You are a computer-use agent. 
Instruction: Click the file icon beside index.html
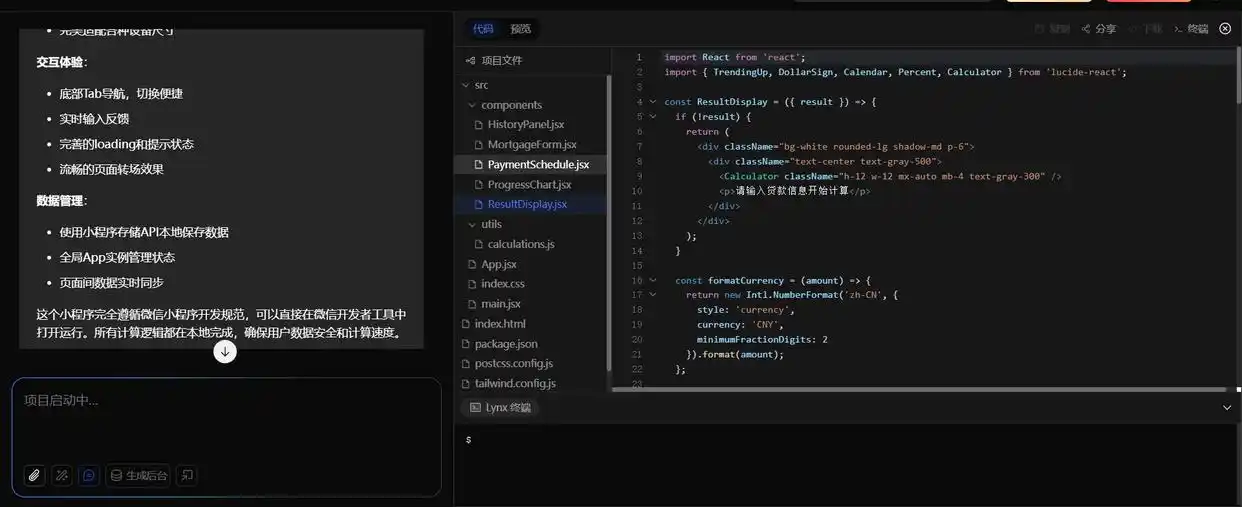pyautogui.click(x=465, y=324)
